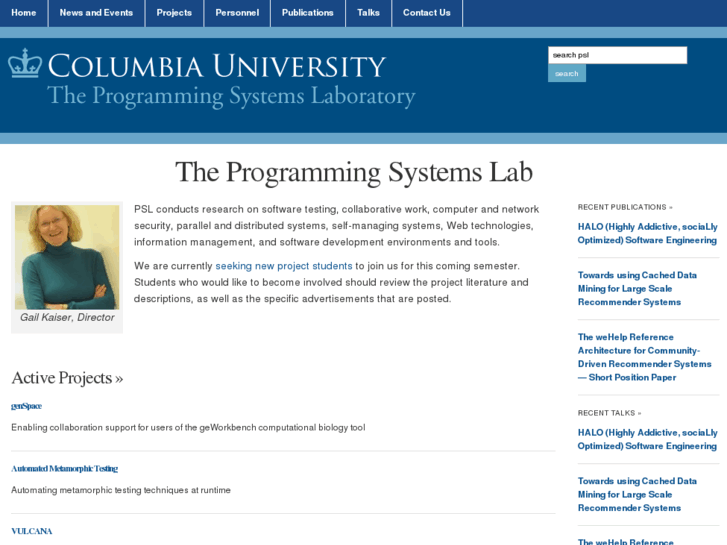
Task: Open the Recent Talks section link
Action: point(609,413)
